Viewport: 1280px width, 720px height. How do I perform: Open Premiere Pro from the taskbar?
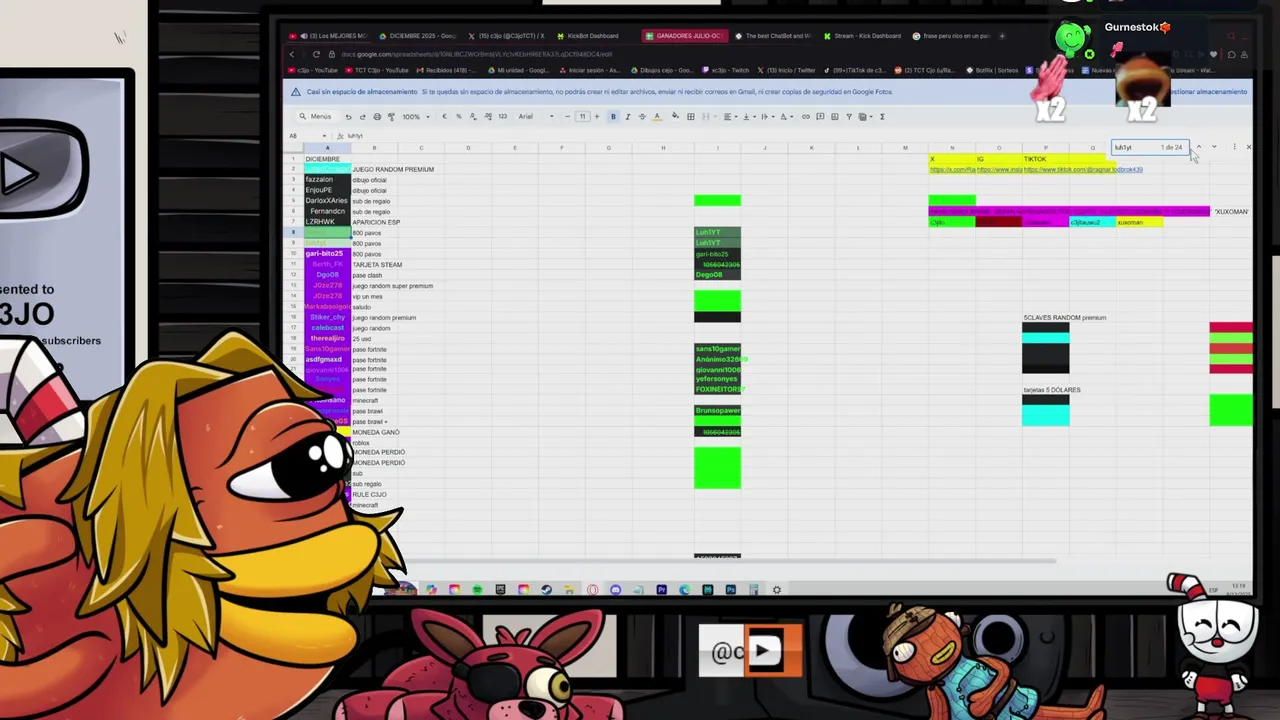661,589
